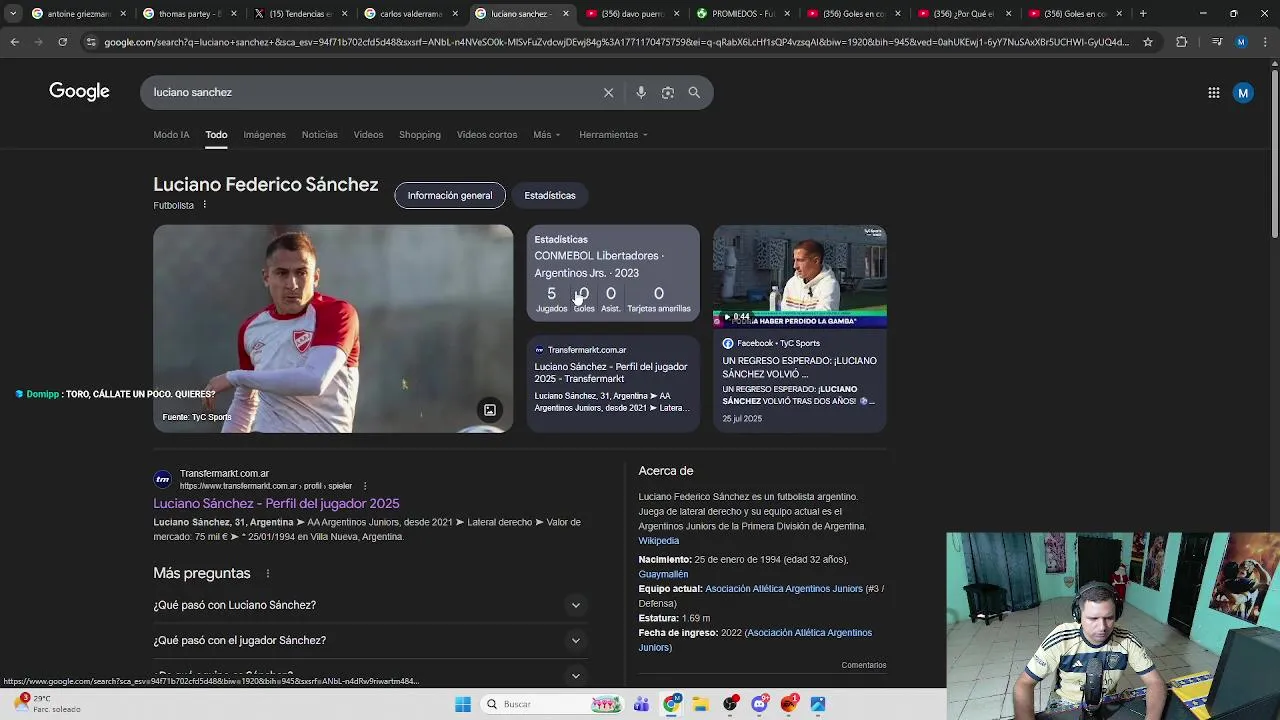
Task: Open the more options dots next to Futbolista
Action: (x=204, y=205)
